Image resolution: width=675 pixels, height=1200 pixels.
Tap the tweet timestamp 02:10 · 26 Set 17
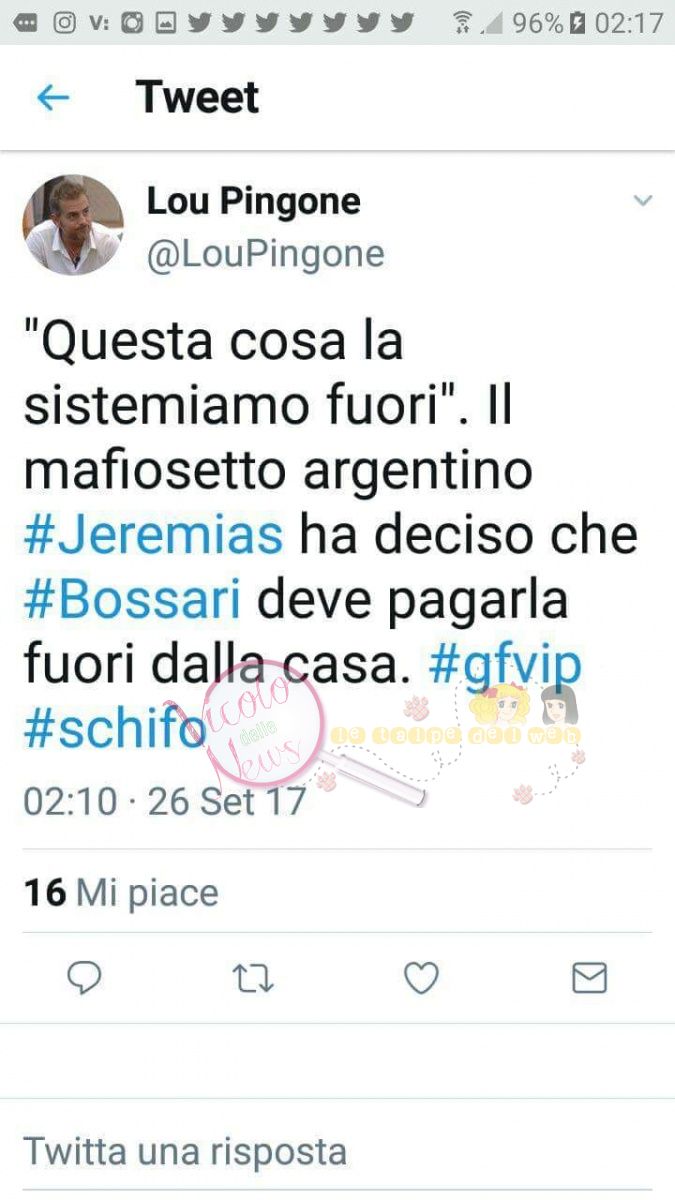[165, 801]
